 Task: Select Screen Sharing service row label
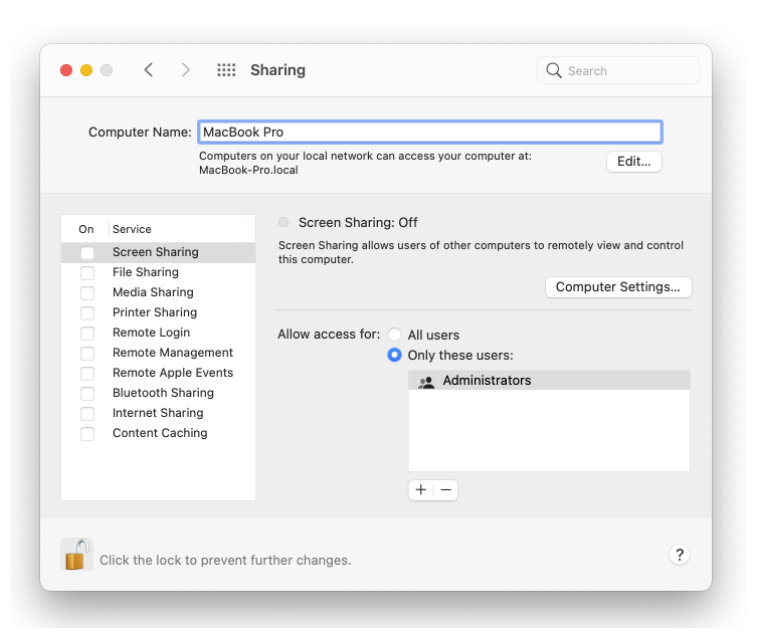155,252
